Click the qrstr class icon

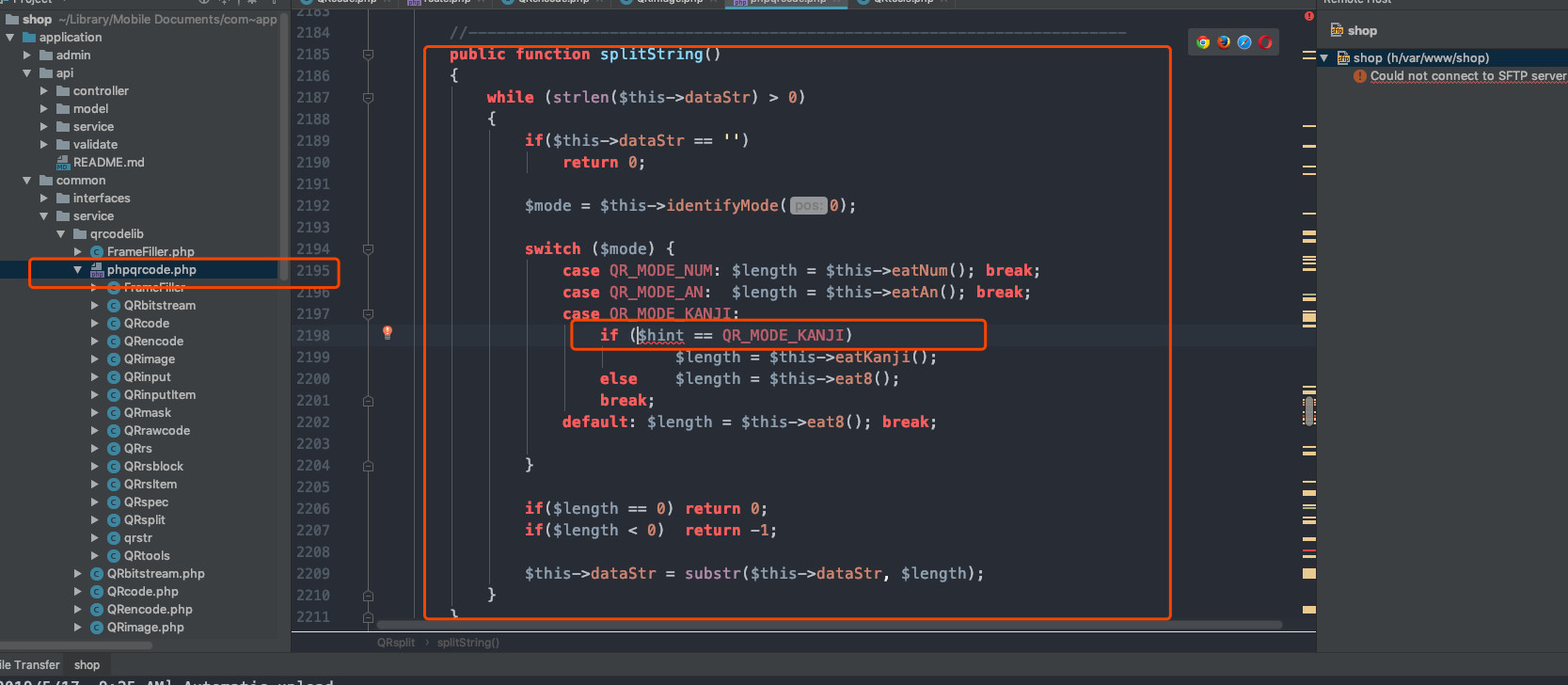click(114, 538)
